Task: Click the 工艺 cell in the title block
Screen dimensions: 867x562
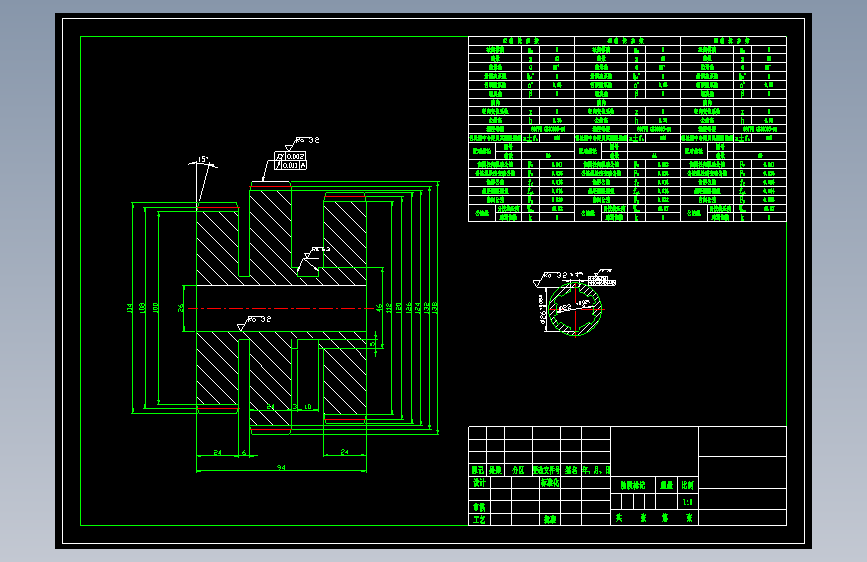Action: point(479,519)
